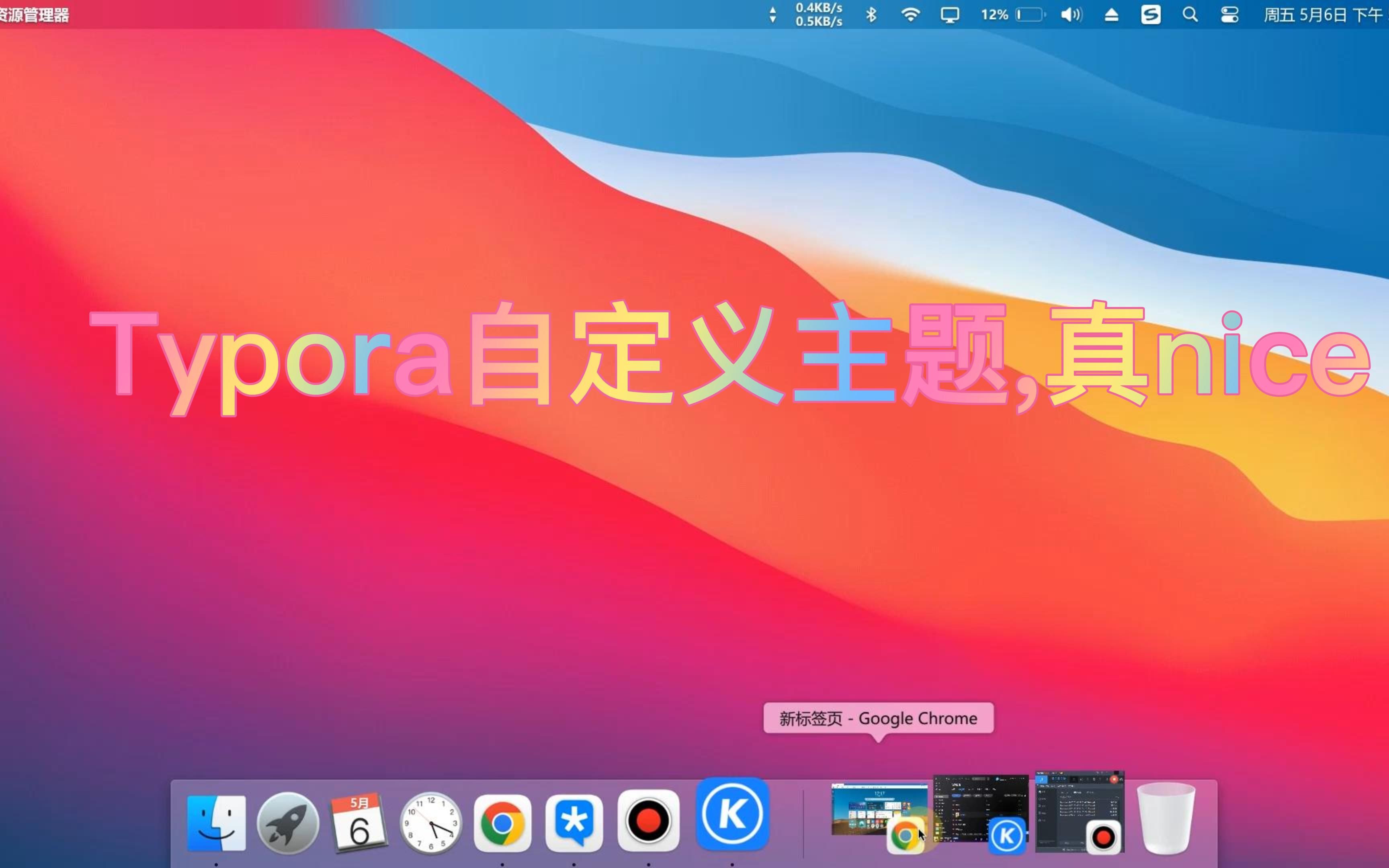The height and width of the screenshot is (868, 1389).
Task: Open the blue asterisk chat app
Action: (x=574, y=823)
